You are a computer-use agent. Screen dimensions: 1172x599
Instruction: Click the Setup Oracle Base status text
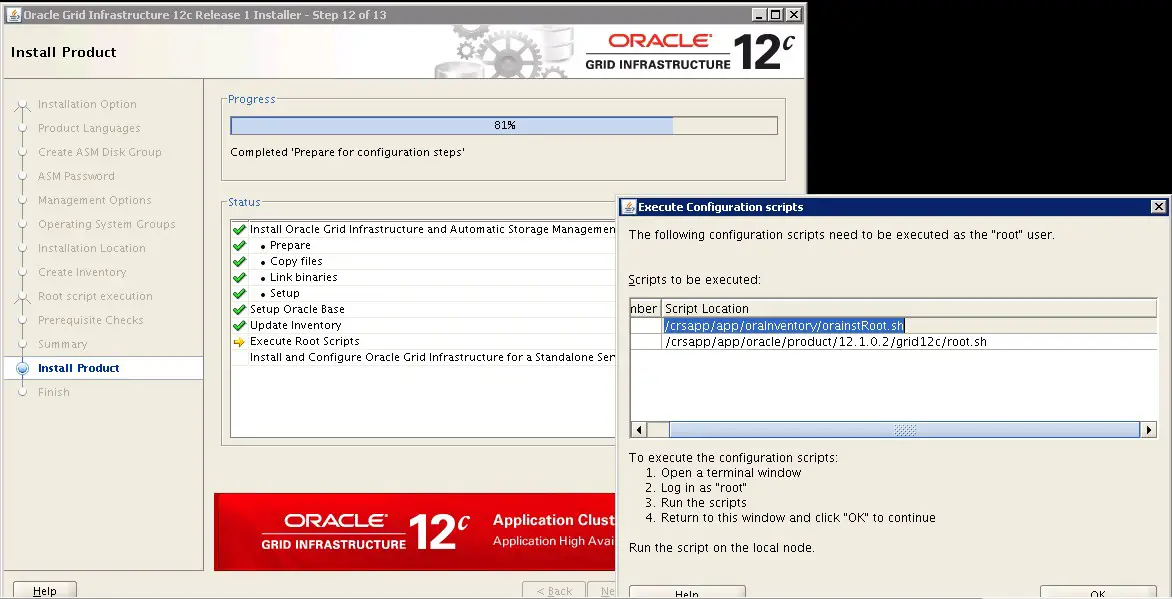click(x=297, y=309)
